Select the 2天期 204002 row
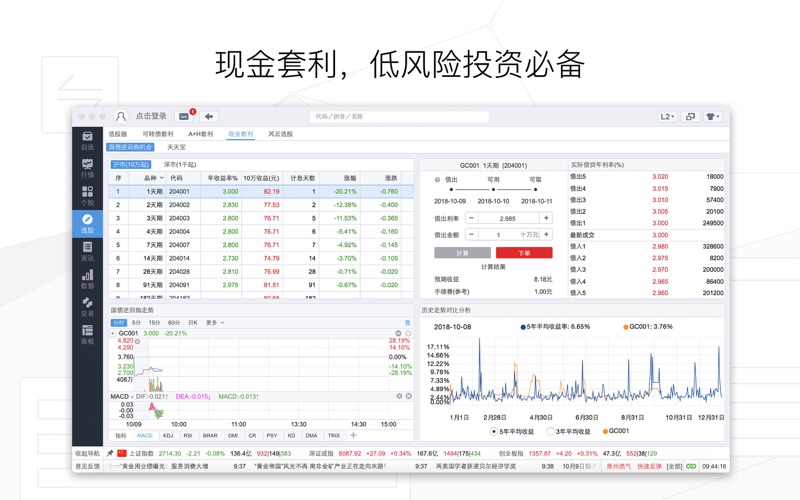 pos(261,205)
